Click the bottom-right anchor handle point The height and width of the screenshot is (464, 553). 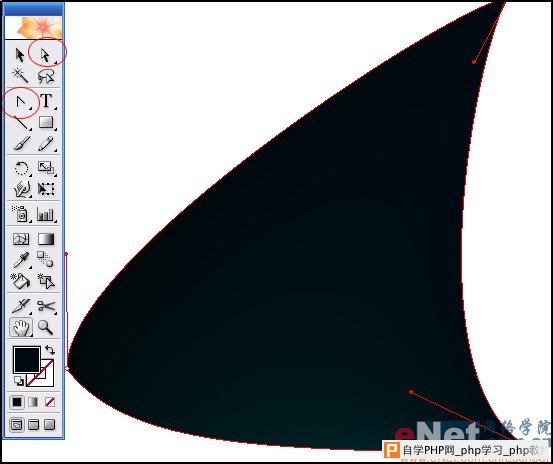411,392
